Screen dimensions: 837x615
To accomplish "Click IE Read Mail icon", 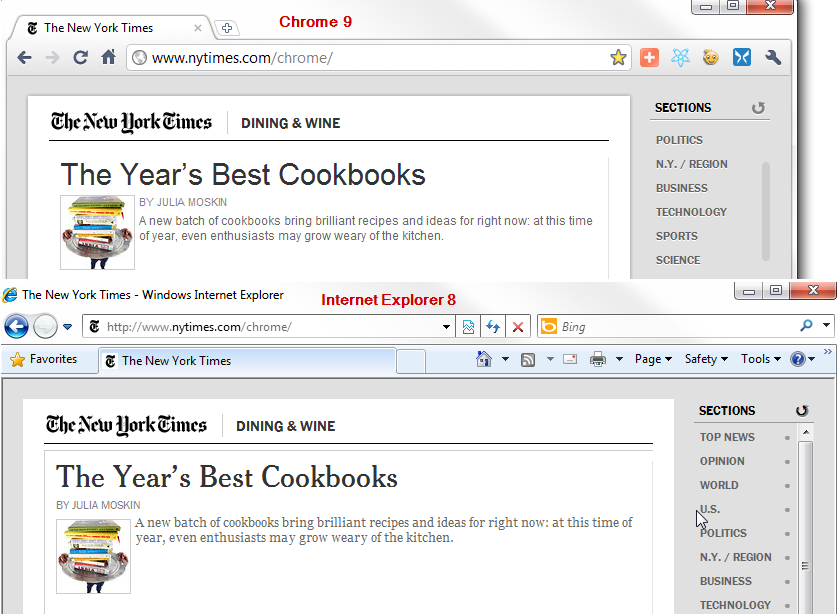I will pos(570,359).
